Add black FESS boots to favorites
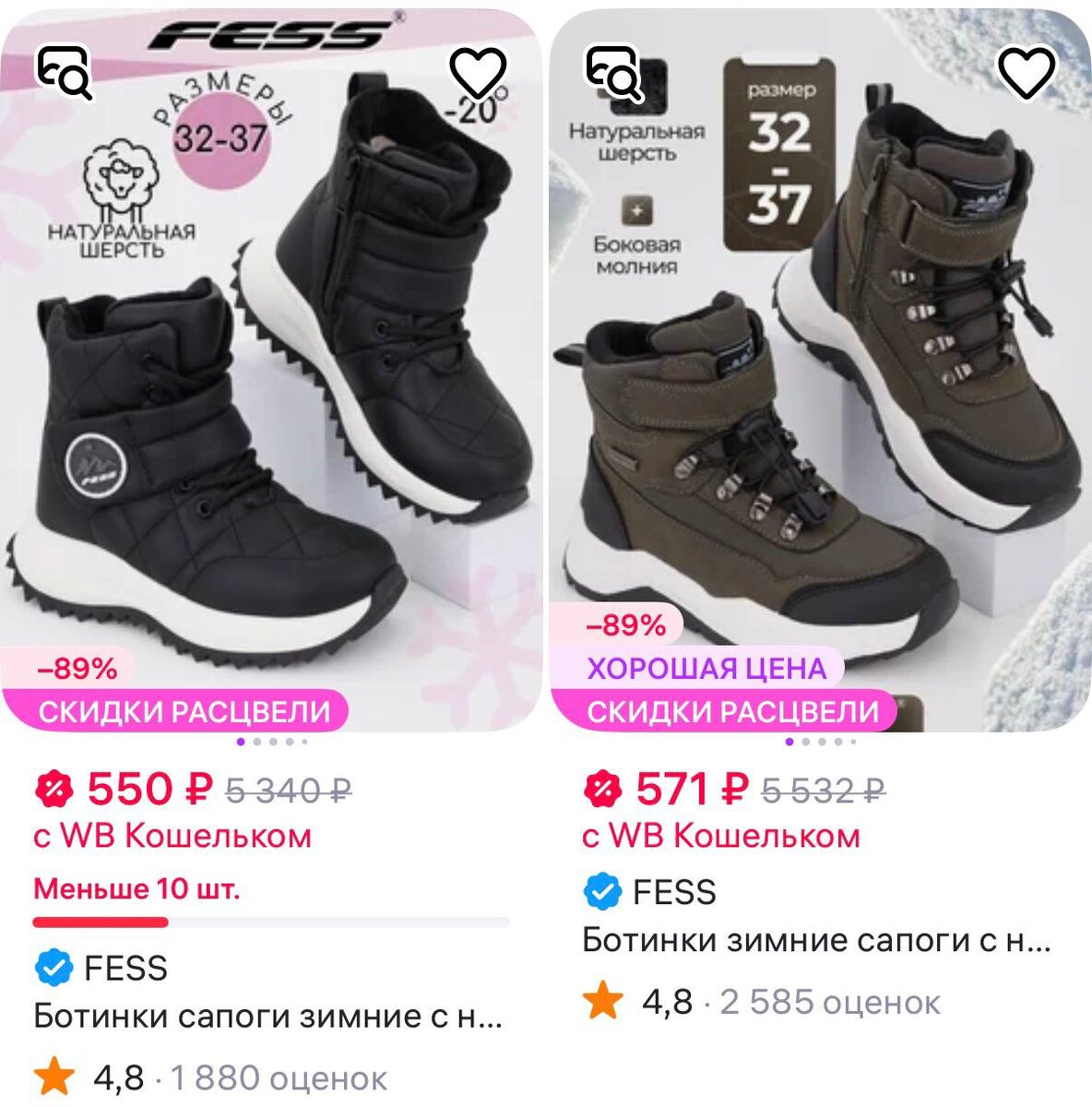1092x1107 pixels. pyautogui.click(x=477, y=71)
